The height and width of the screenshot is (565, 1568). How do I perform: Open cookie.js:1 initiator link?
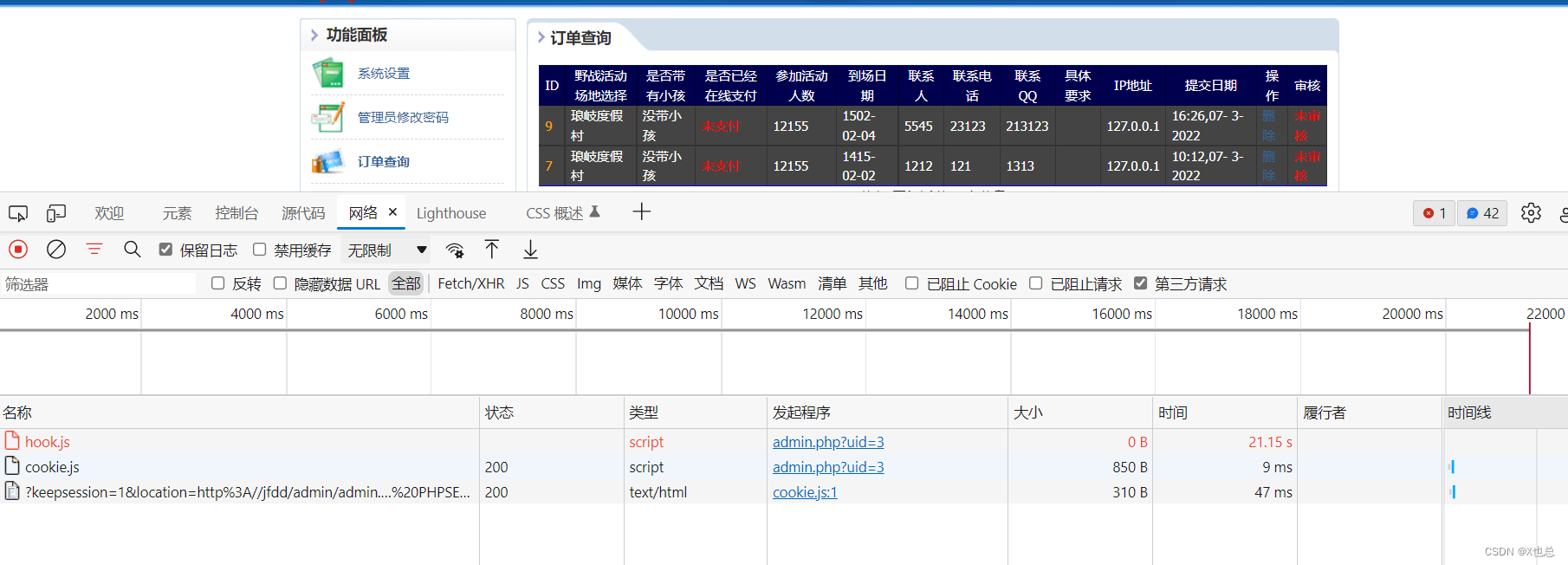805,492
